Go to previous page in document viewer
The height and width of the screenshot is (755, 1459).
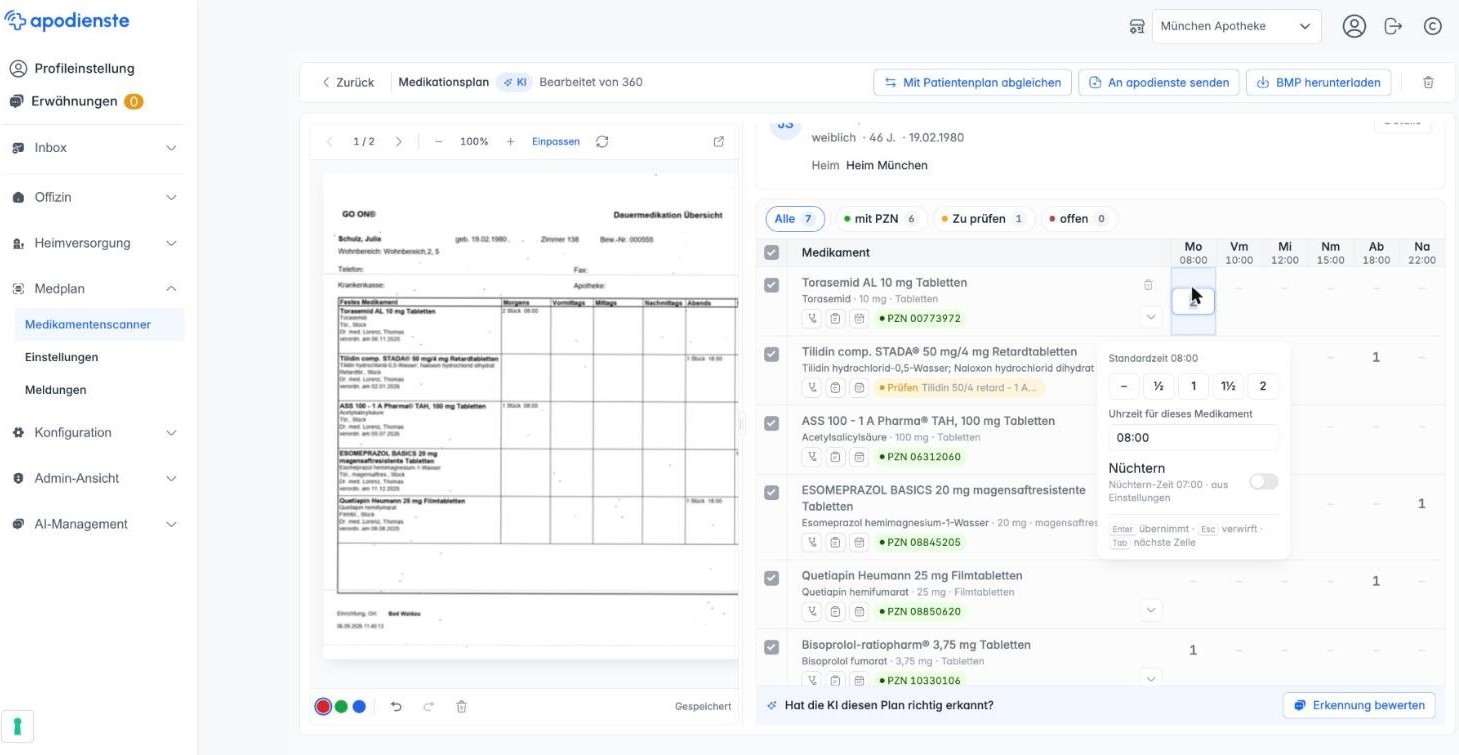click(330, 142)
